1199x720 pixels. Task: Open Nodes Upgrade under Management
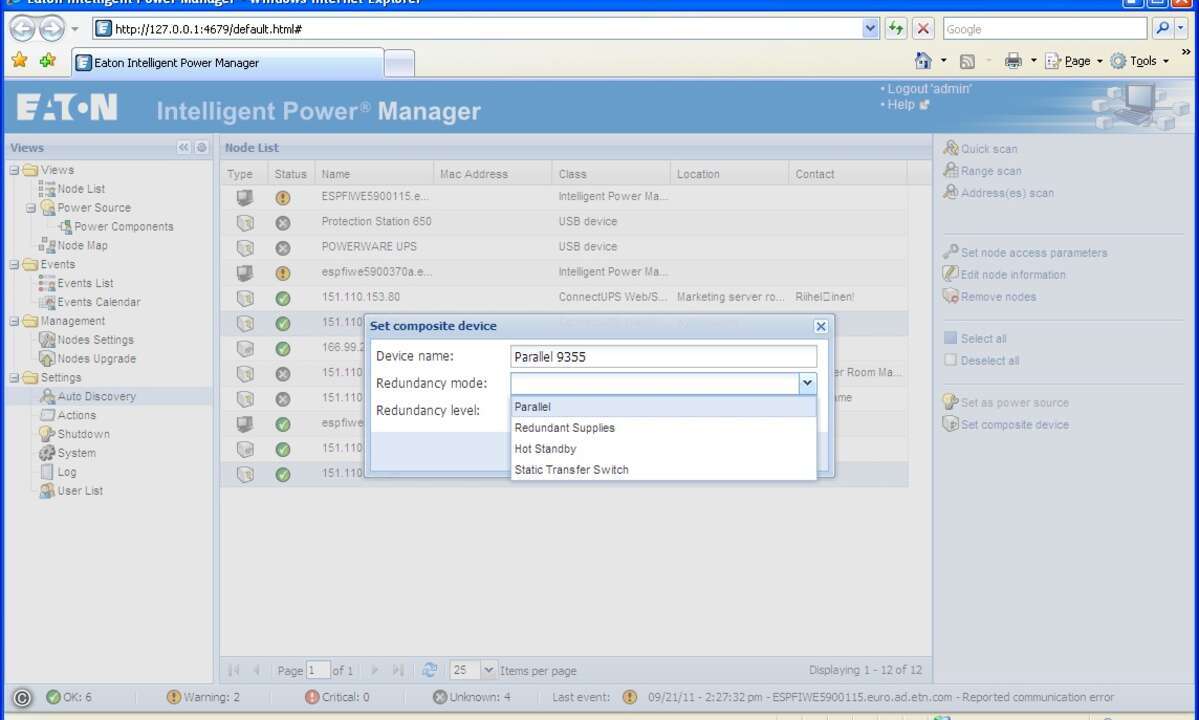click(x=96, y=358)
